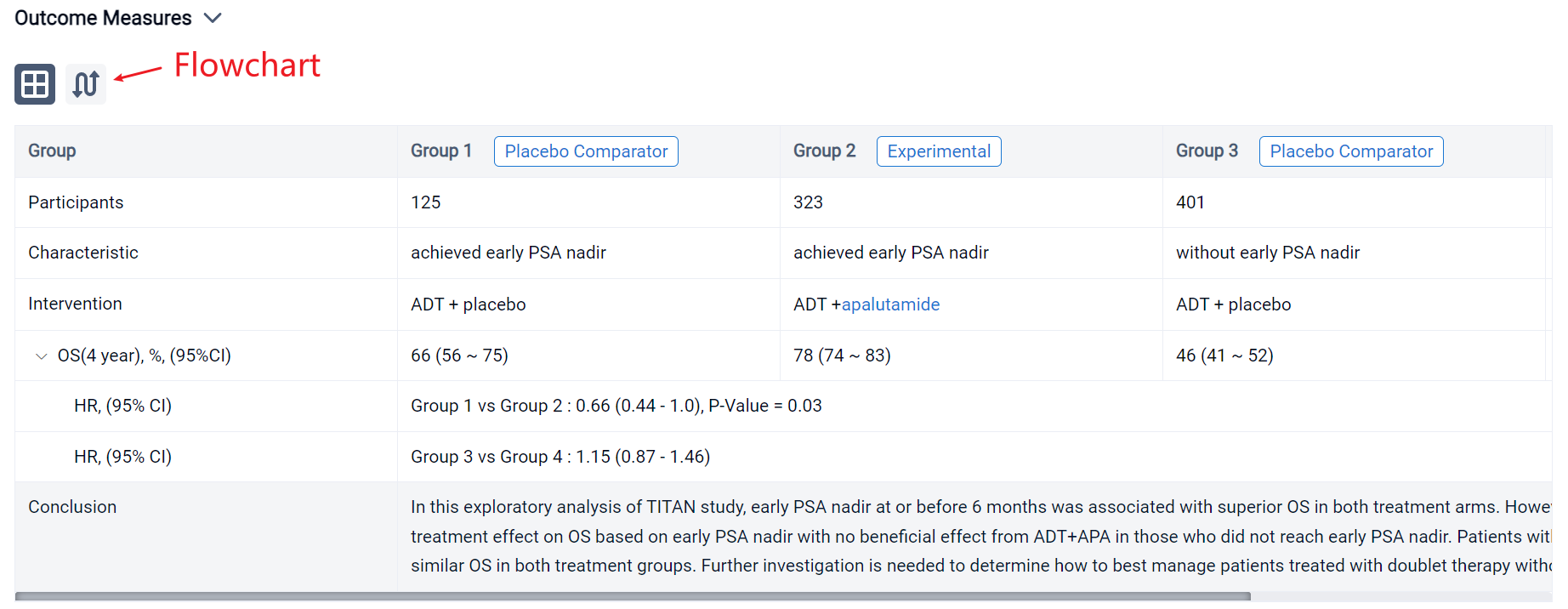1568x609 pixels.
Task: Open the Flowchart view icon
Action: [86, 84]
